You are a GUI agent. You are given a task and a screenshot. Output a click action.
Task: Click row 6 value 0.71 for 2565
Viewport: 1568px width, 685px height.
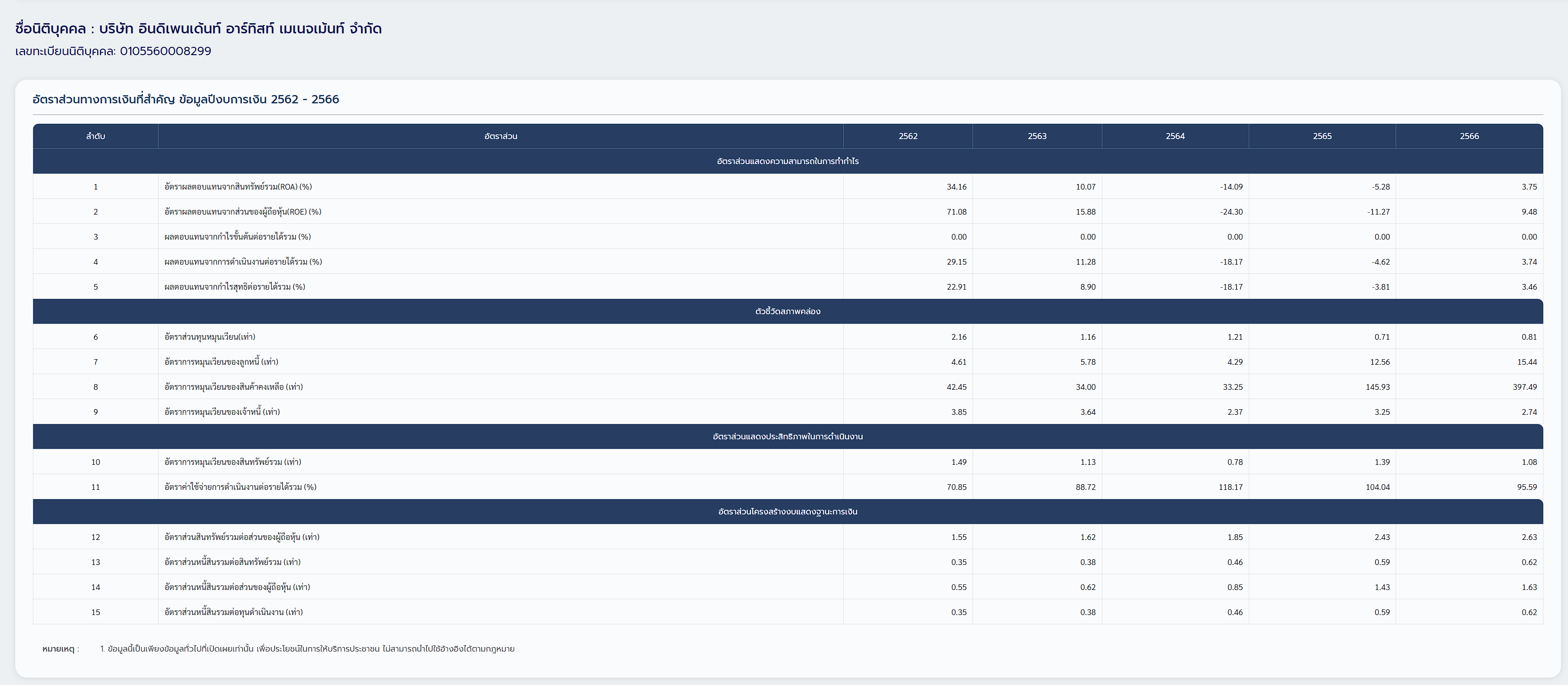[x=1382, y=337]
